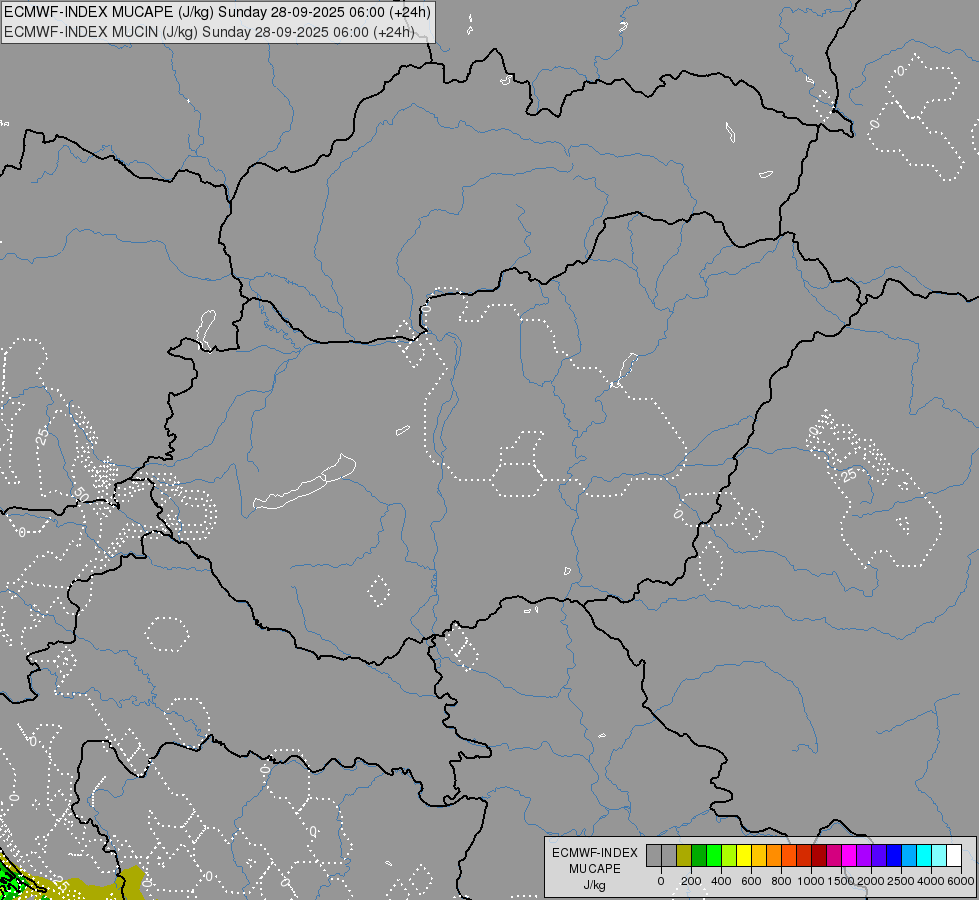Select the pure blue legend swatch
Viewport: 979px width, 900px height.
[x=895, y=855]
